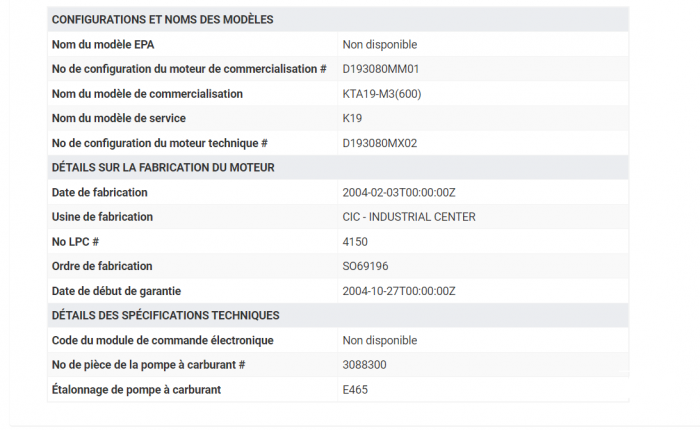This screenshot has width=700, height=430.
Task: Click the DÉTAILS DES SPÉCIFICATIONS TECHNIQUES header
Action: 166,315
